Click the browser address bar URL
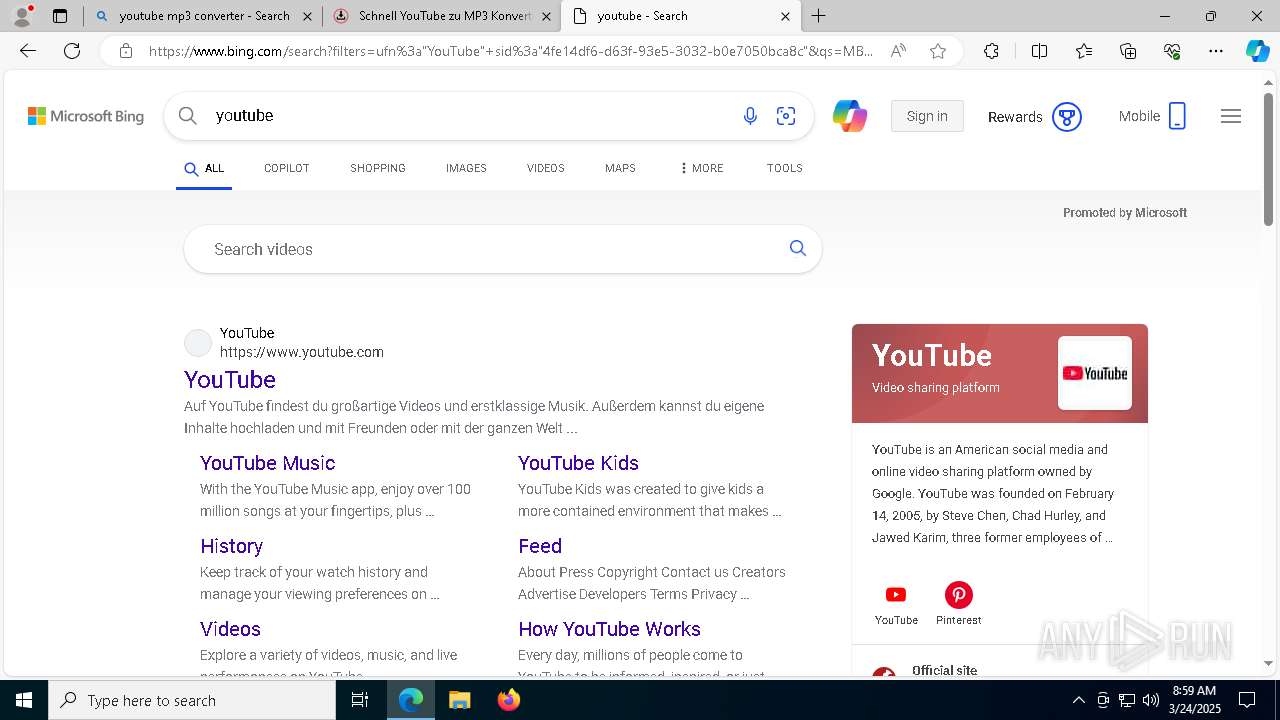Image resolution: width=1280 pixels, height=720 pixels. [510, 51]
